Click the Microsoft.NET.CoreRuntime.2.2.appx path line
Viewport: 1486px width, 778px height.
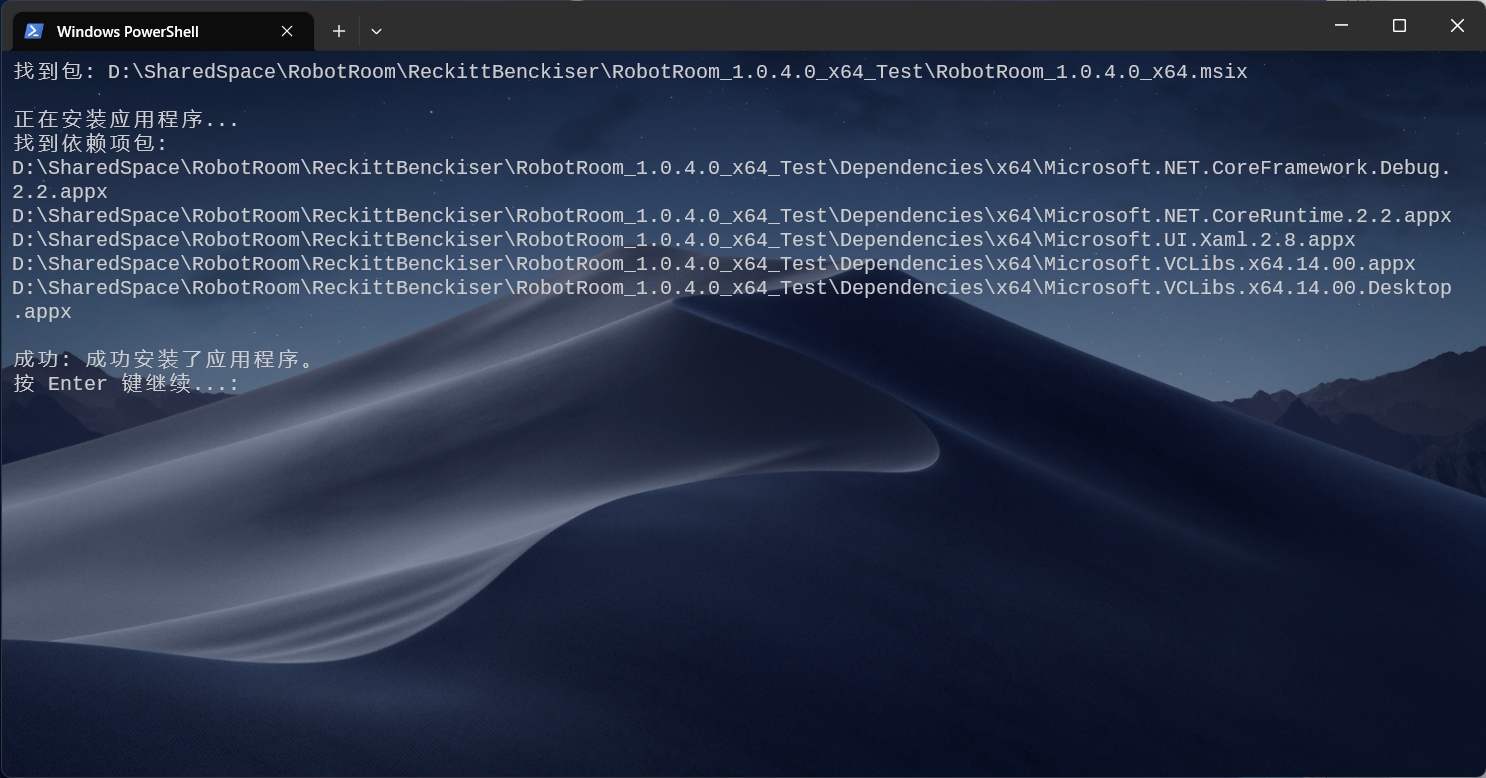732,216
